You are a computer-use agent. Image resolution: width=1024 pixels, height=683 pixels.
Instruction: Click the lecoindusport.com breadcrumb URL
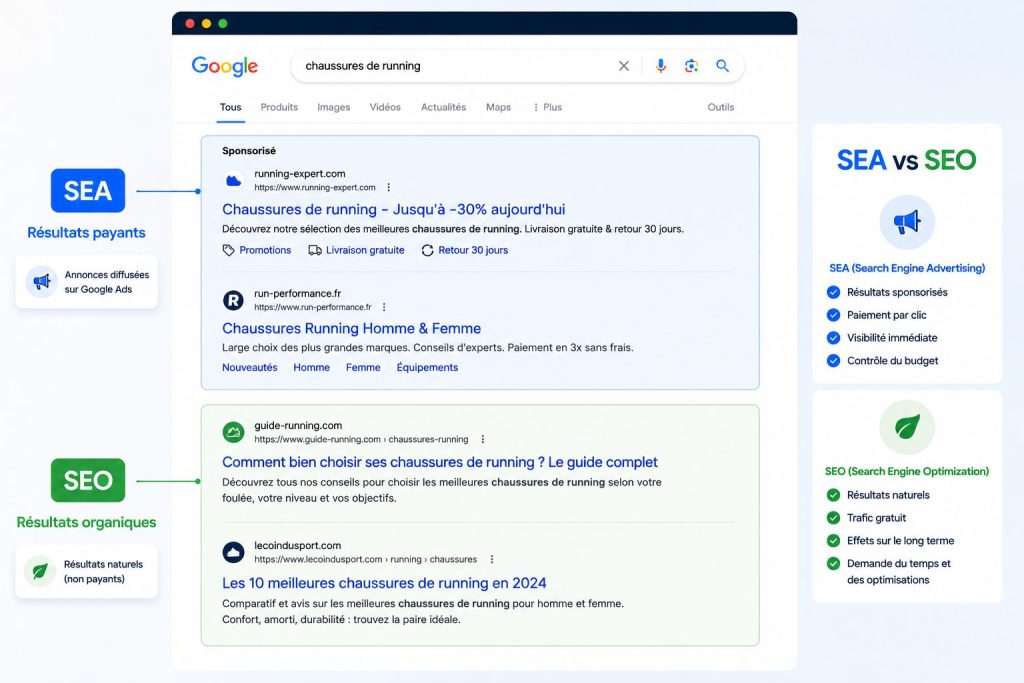click(x=366, y=560)
